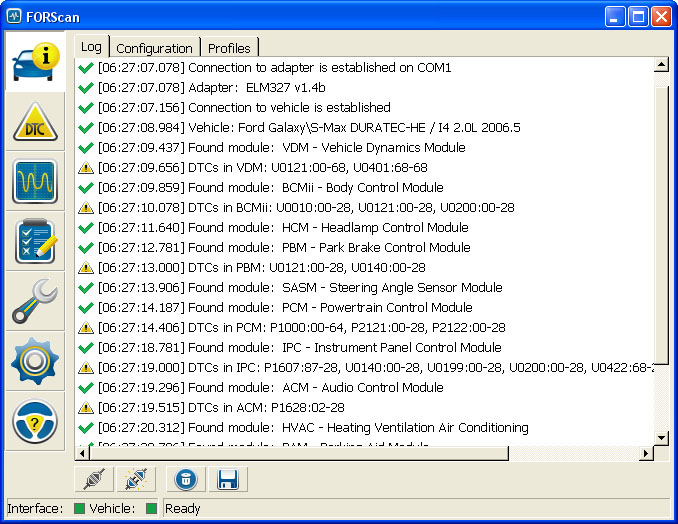Open the gear settings section
The image size is (678, 524).
pos(35,361)
